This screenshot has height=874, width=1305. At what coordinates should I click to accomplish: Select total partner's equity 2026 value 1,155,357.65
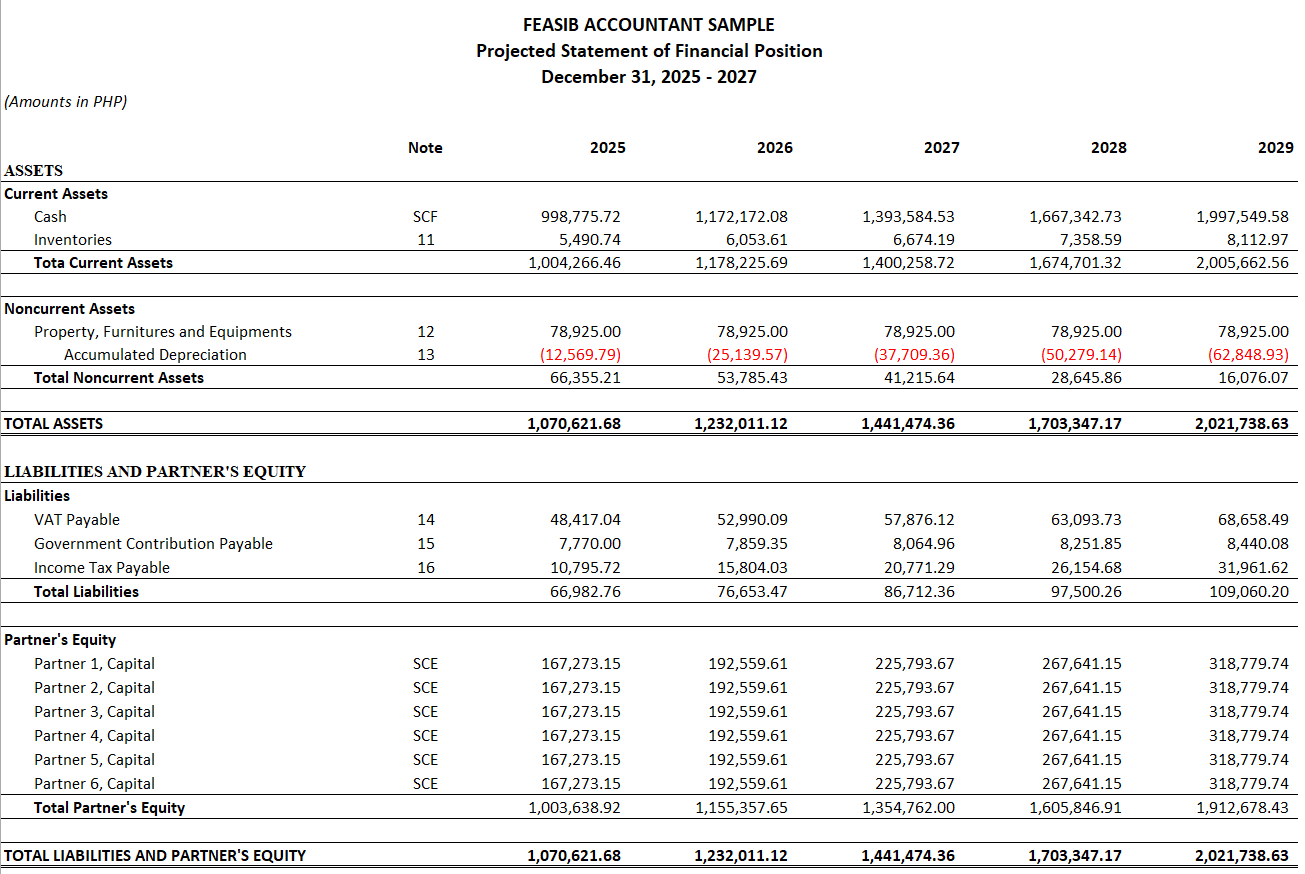click(741, 807)
